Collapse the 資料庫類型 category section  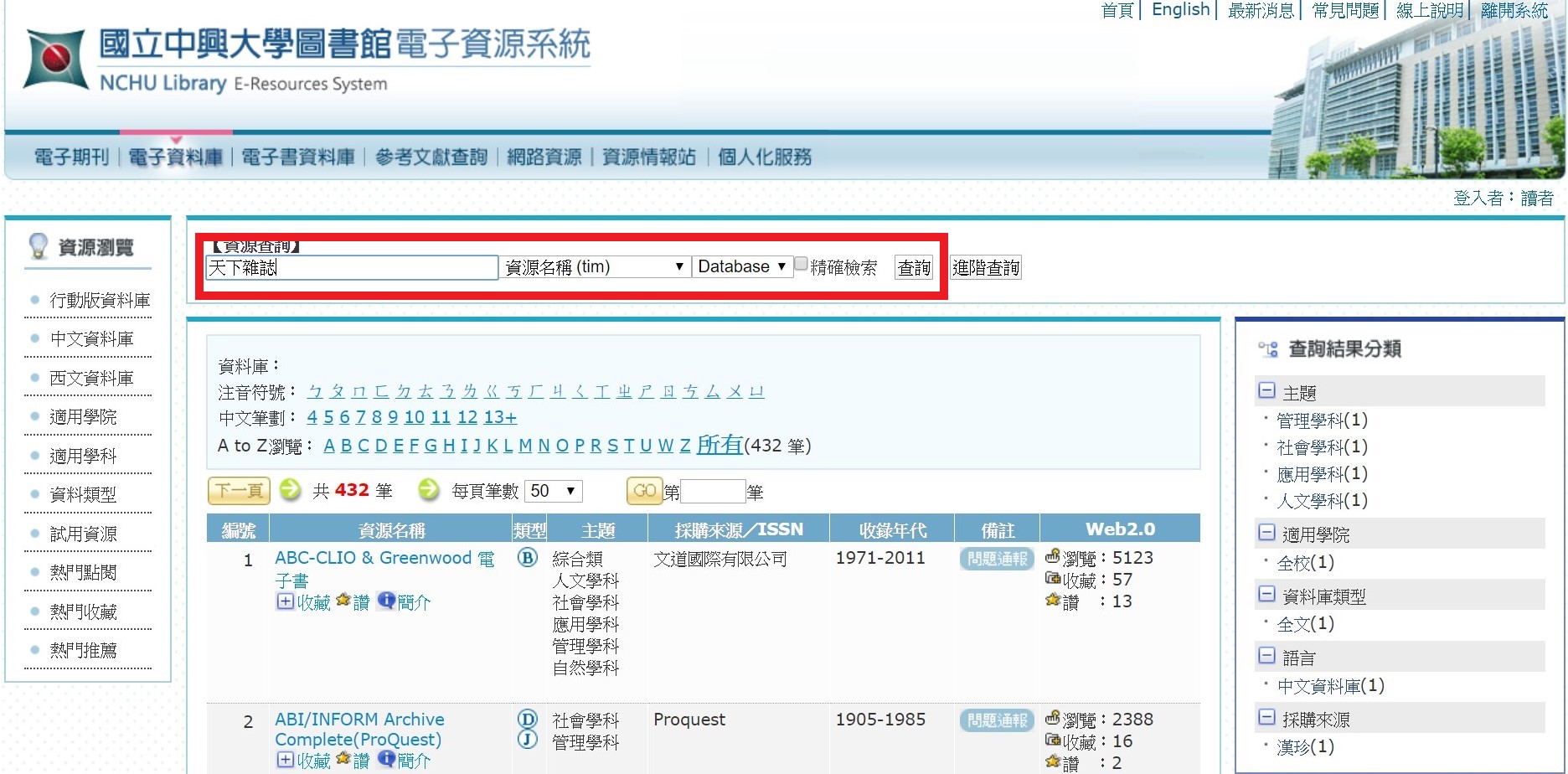(x=1266, y=595)
